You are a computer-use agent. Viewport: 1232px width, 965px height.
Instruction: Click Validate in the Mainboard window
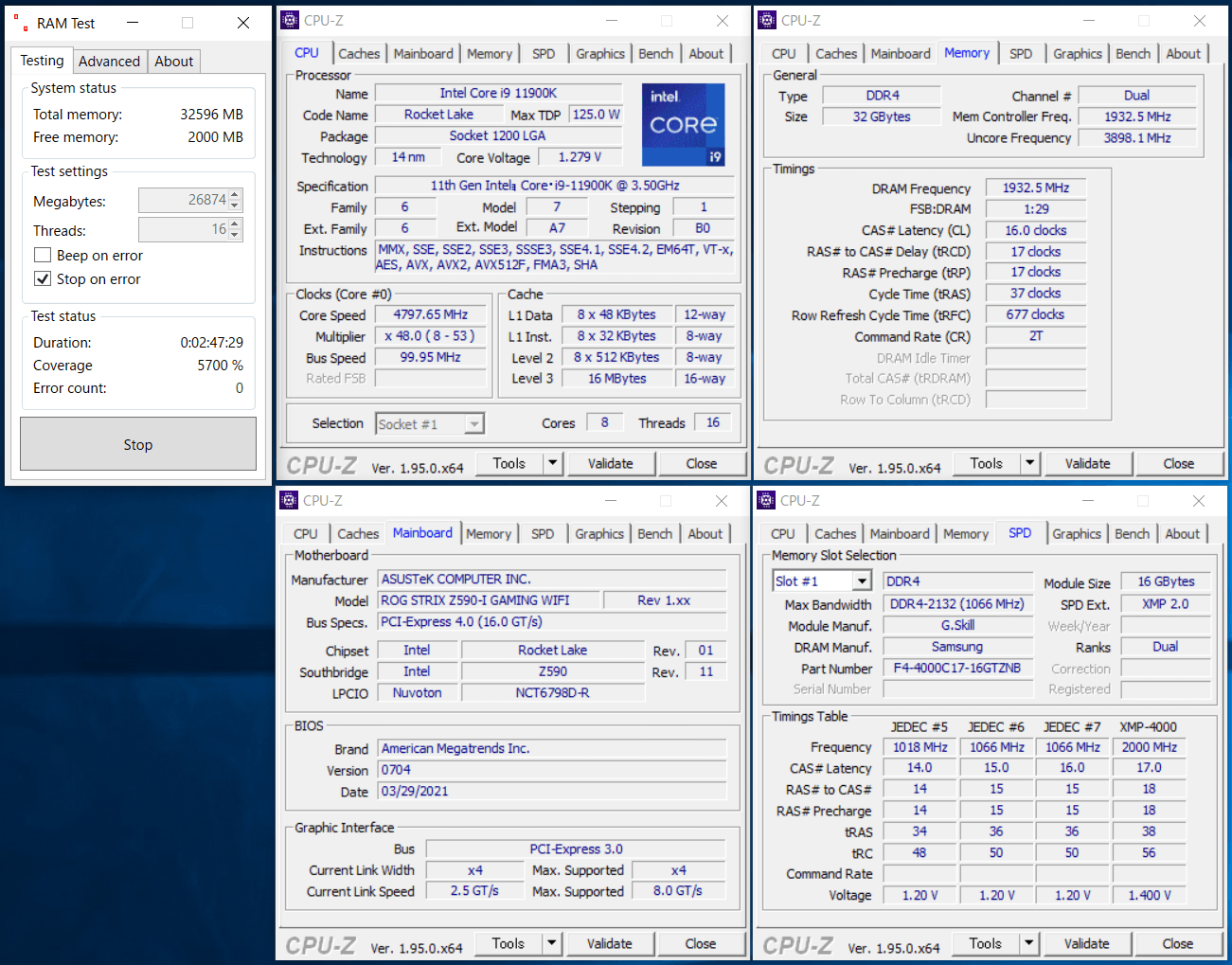click(x=609, y=943)
